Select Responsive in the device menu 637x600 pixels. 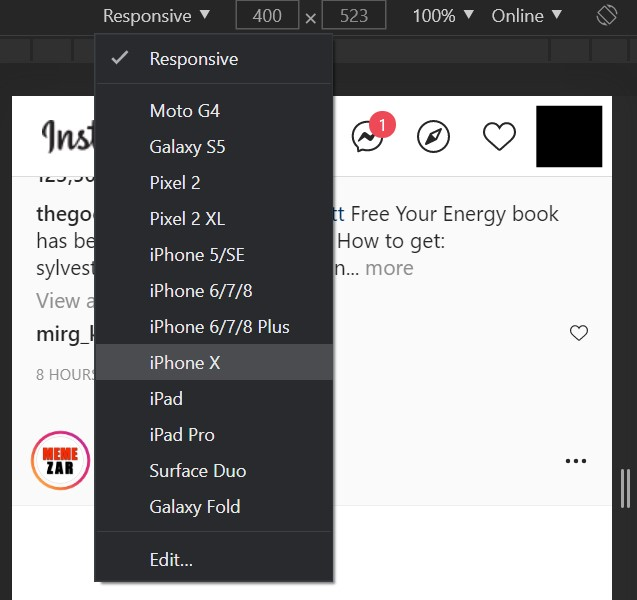[214, 59]
